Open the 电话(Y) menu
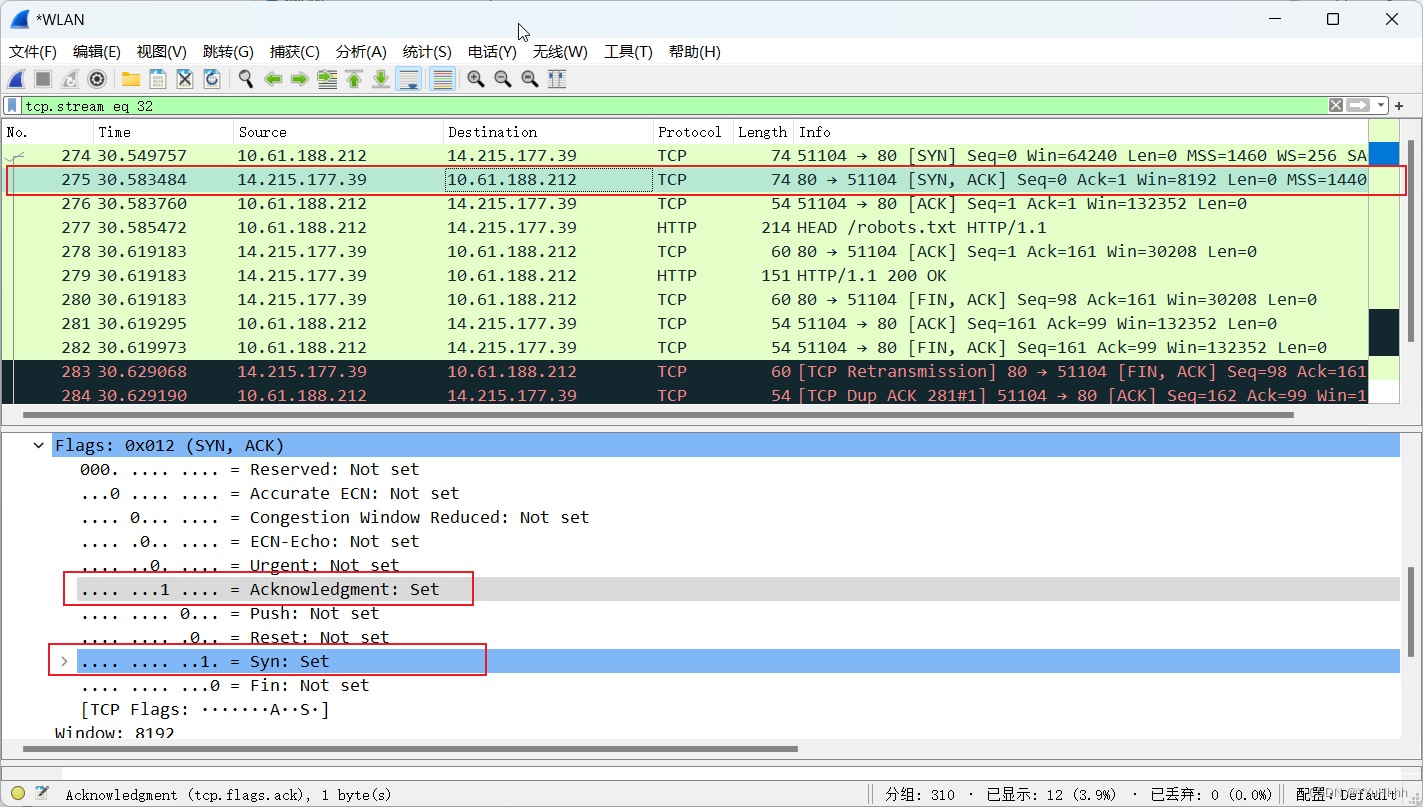The width and height of the screenshot is (1423, 807). [492, 52]
